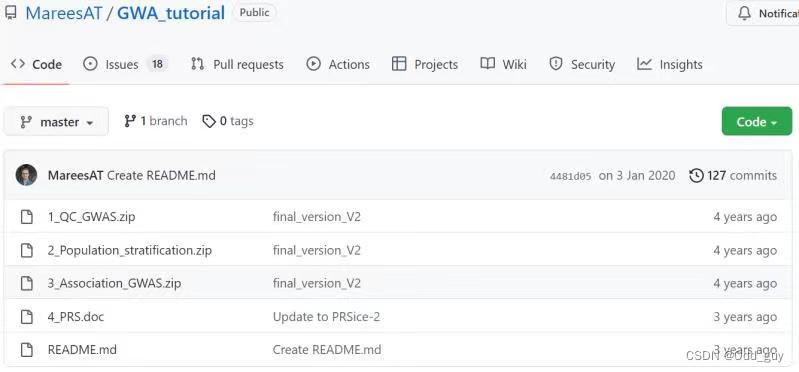Open the 1_QC_GWAS.zip file
The height and width of the screenshot is (372, 799).
click(x=92, y=217)
